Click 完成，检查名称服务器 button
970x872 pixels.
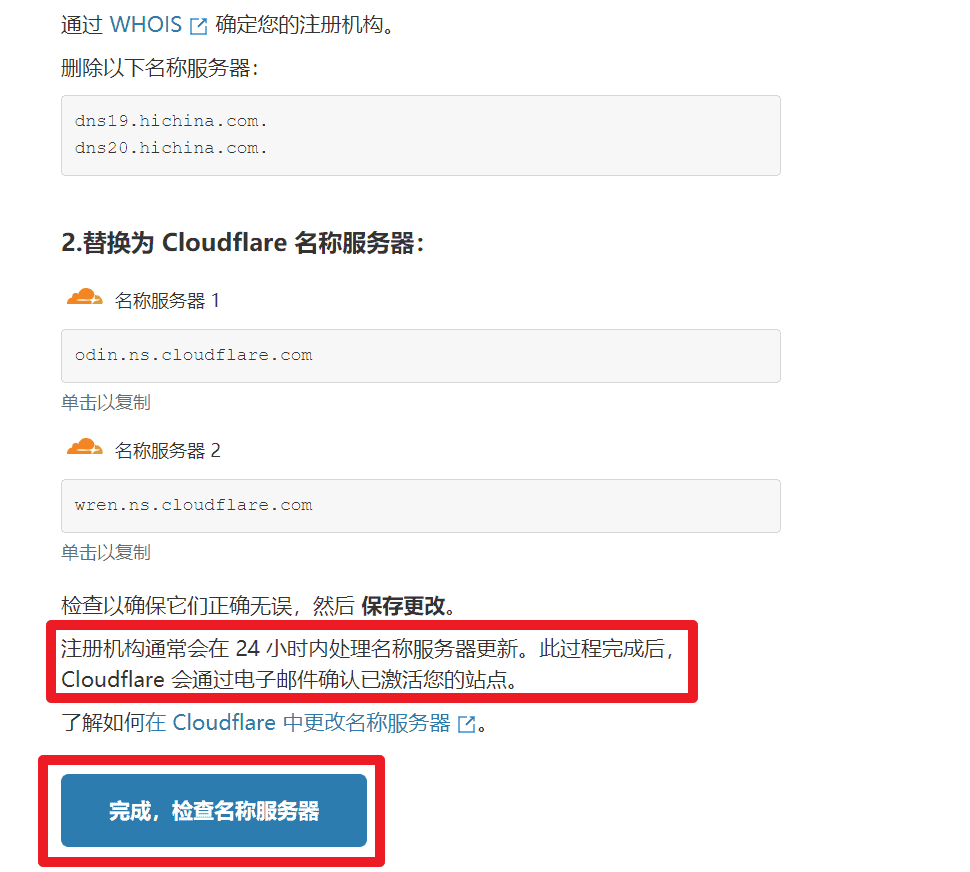pos(214,810)
